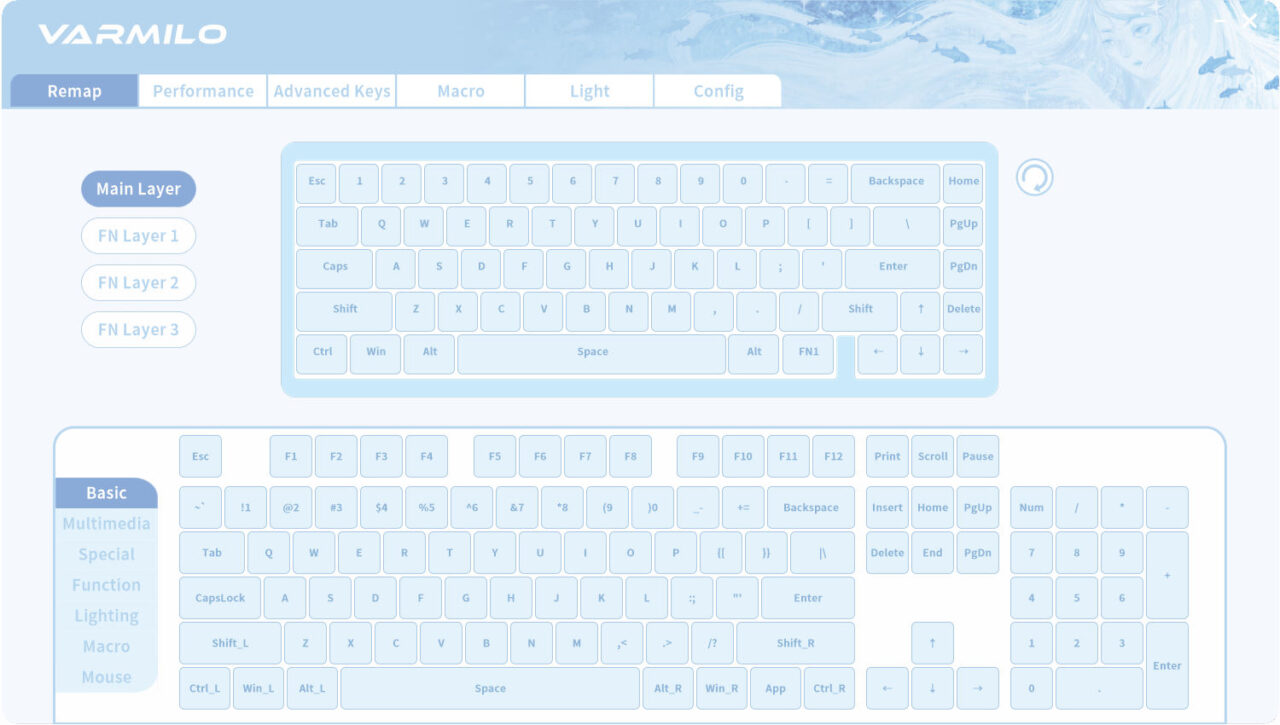Open the Config tab
This screenshot has width=1280, height=725.
(718, 91)
